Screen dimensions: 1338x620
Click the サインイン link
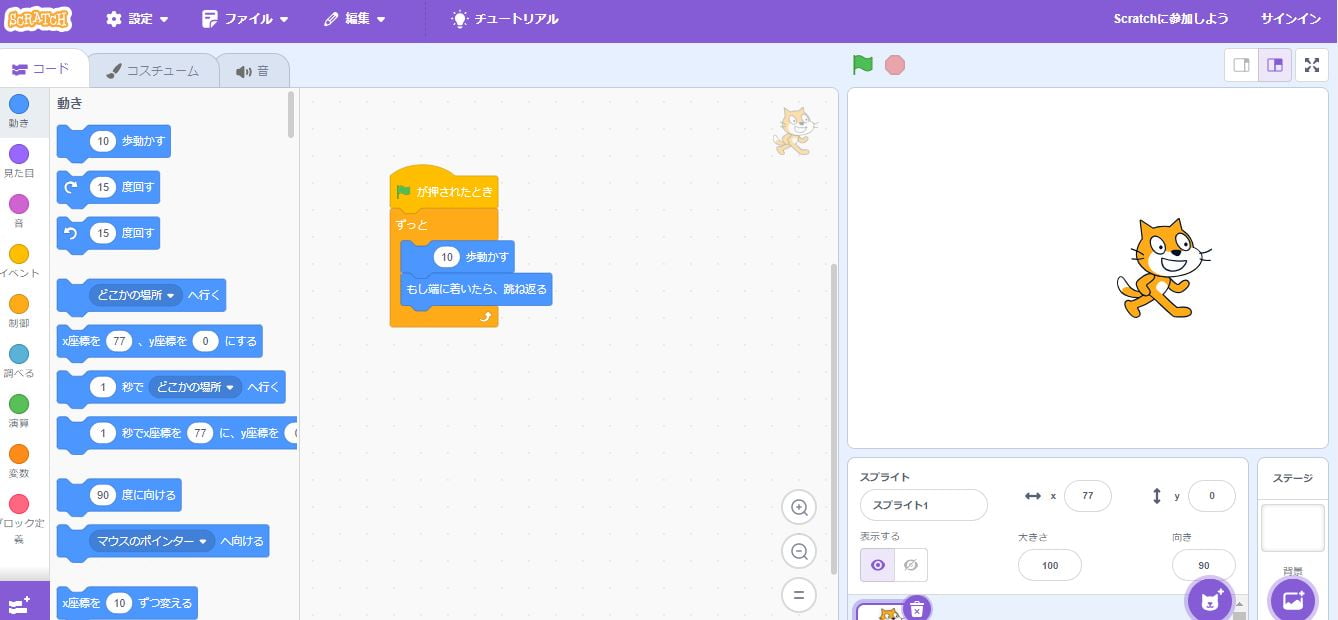(1290, 19)
